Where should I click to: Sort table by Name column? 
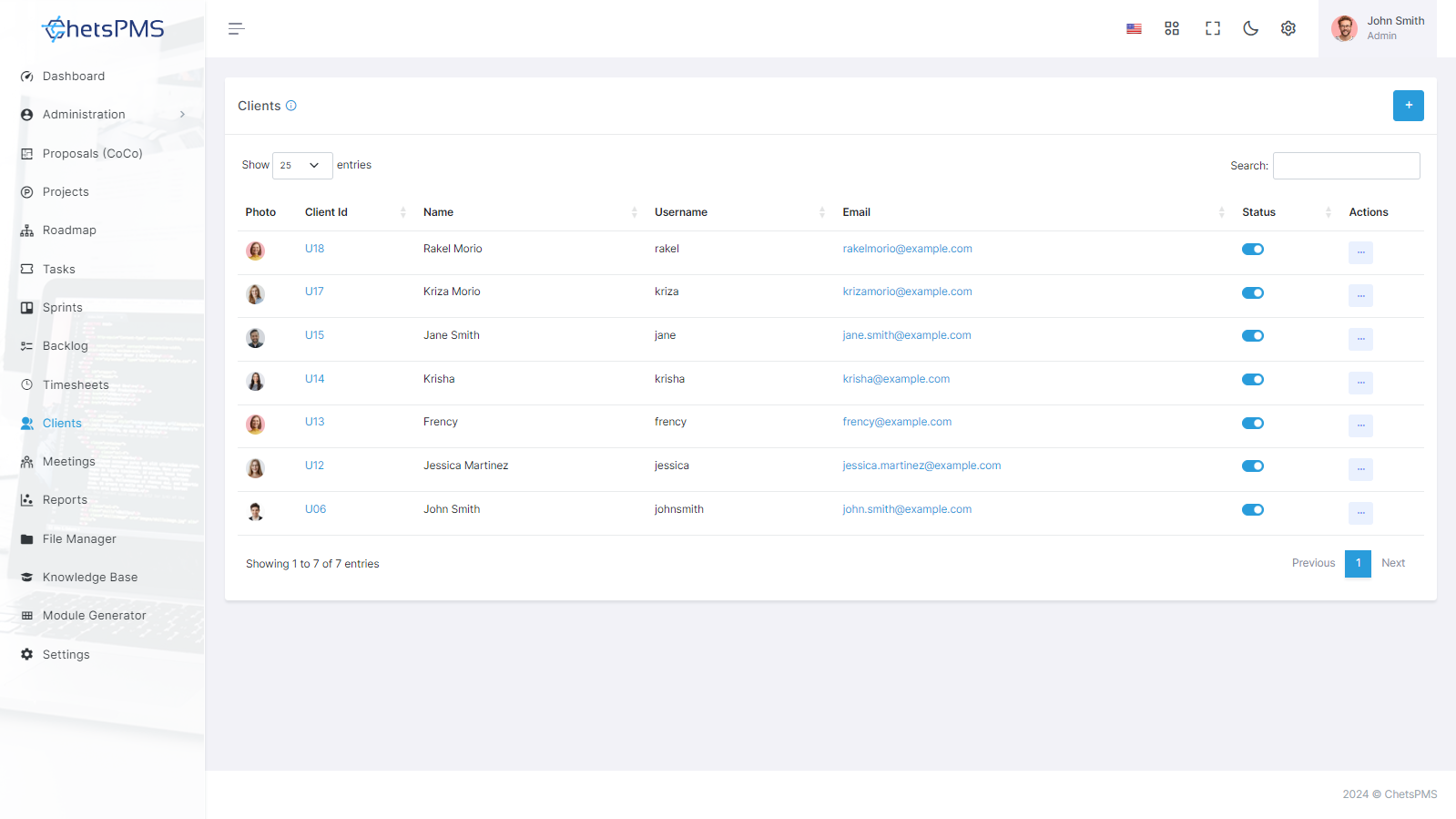(530, 212)
